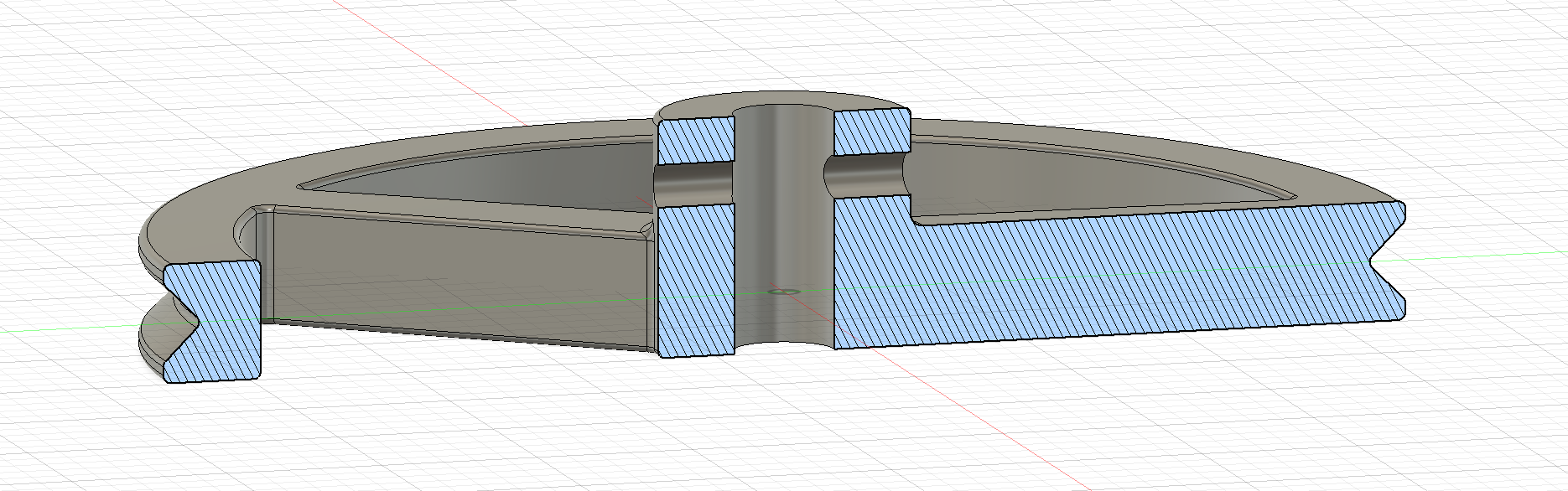Screen dimensions: 1568x491
Task: Pick the upper-left hub hatched section face
Action: (x=697, y=140)
